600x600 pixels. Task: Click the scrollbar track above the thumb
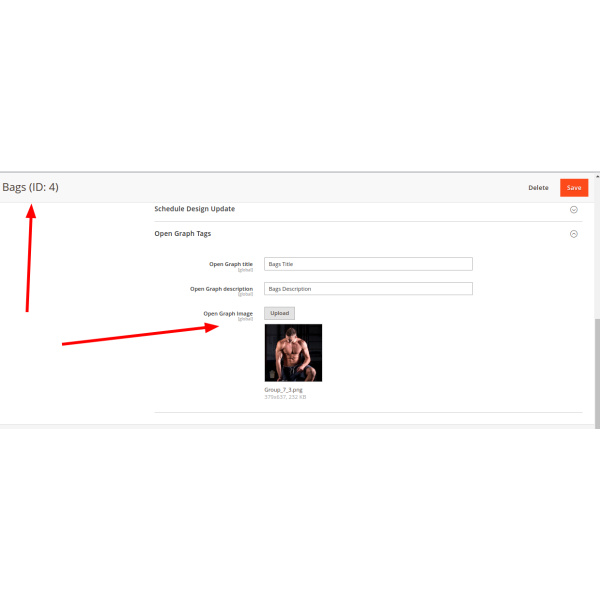click(597, 249)
